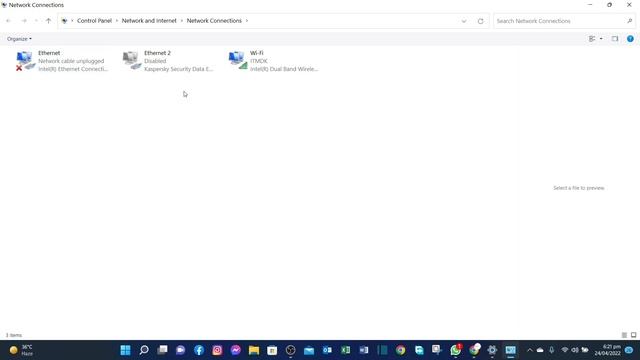
Task: Click the 'Kaspersky Security Data E...' text
Action: point(178,69)
